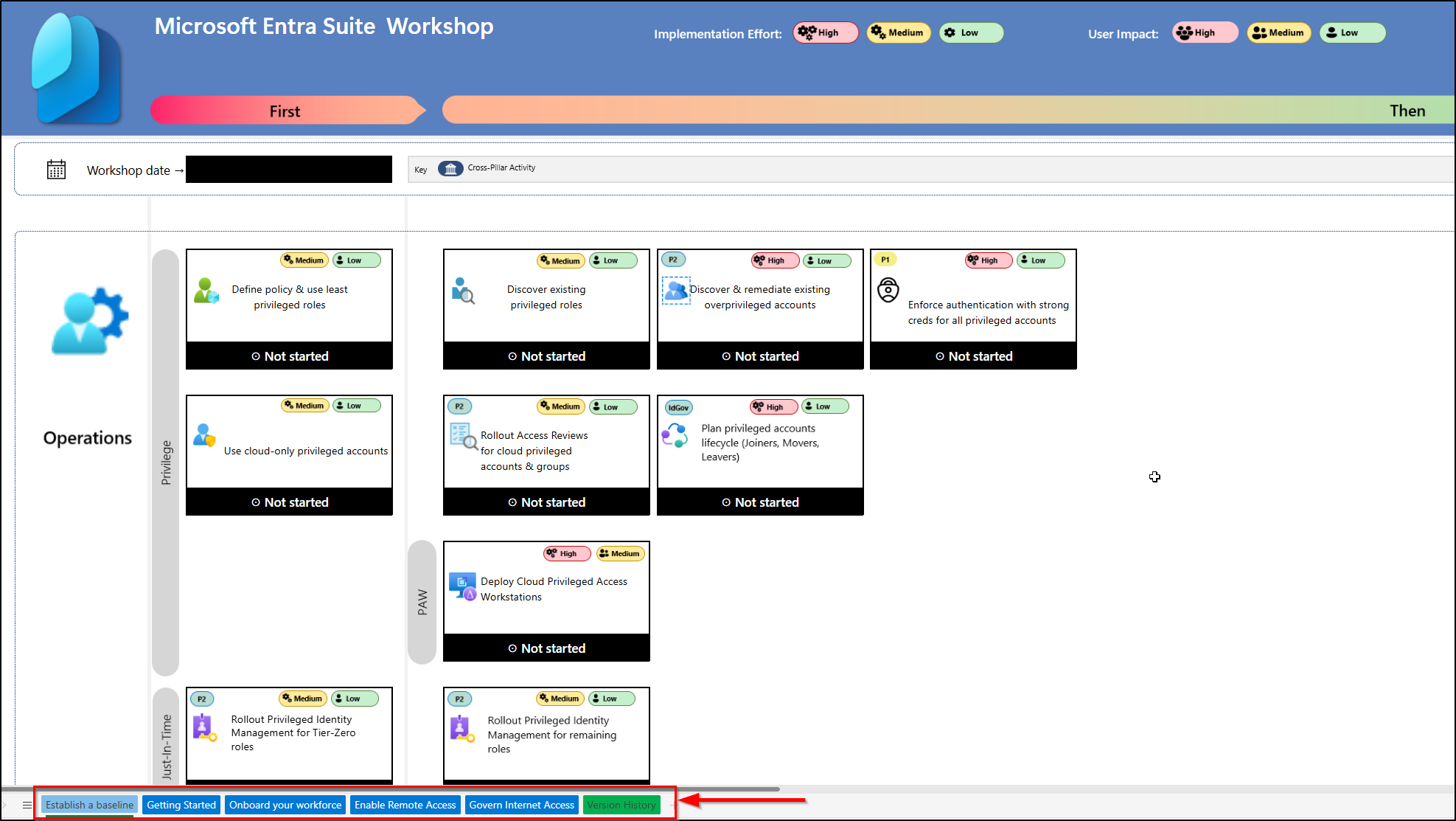The width and height of the screenshot is (1456, 821).
Task: Open Not started status for Deploy Cloud Workstations
Action: pos(546,648)
